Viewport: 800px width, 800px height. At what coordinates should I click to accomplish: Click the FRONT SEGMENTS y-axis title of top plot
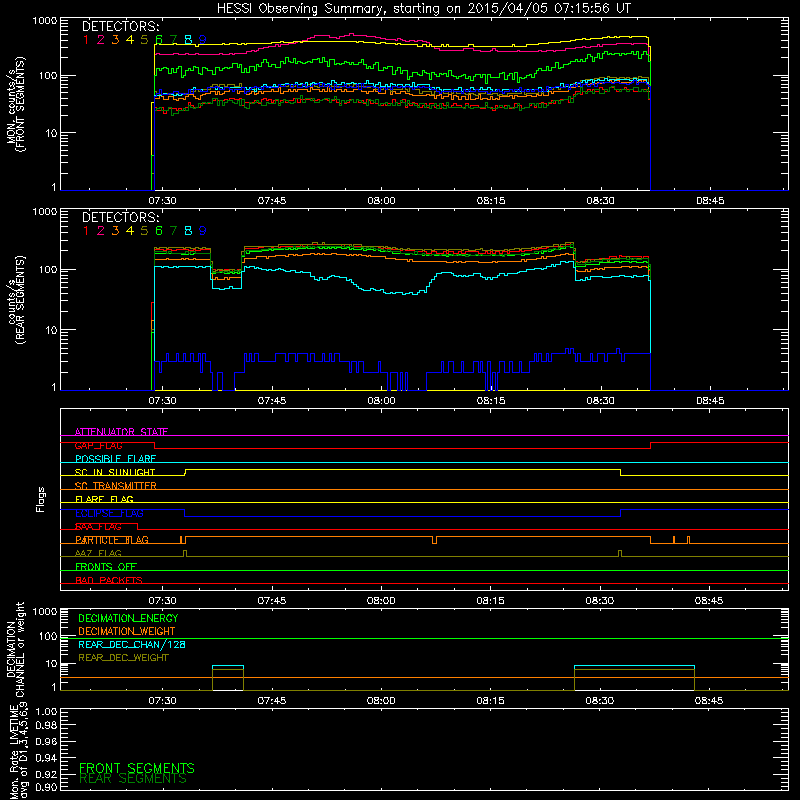[x=20, y=104]
